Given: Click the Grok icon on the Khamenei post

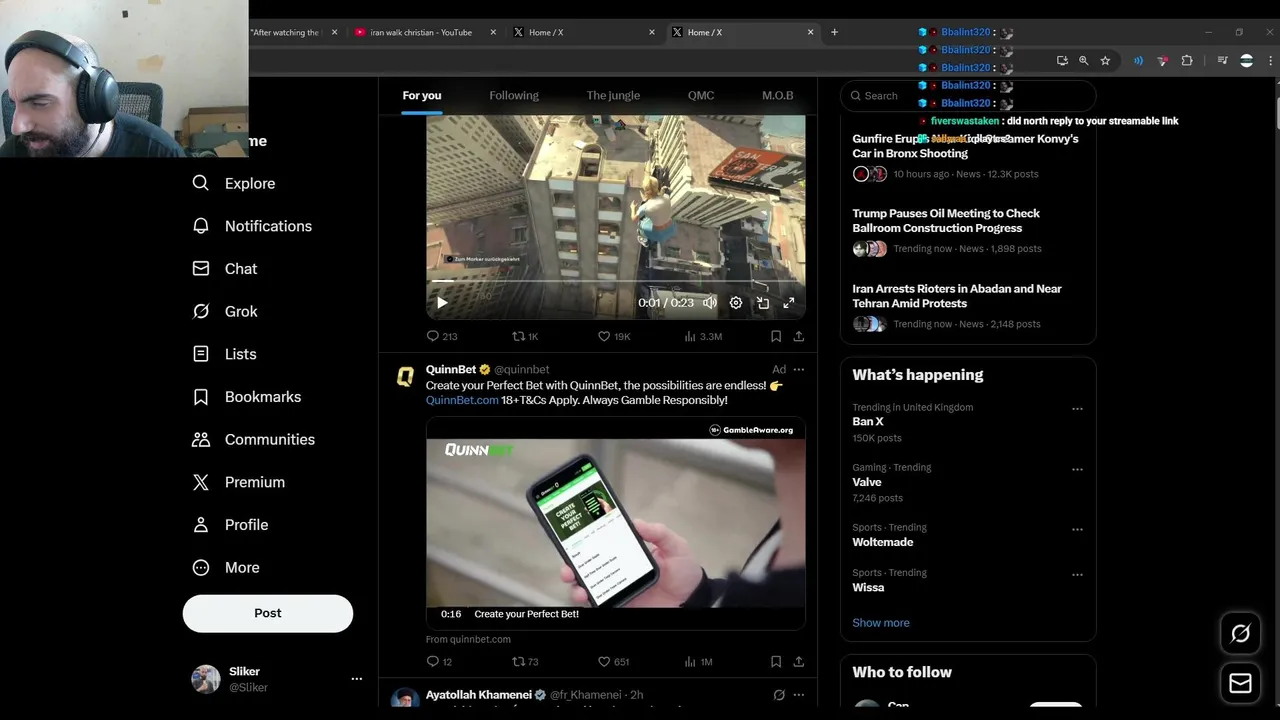Looking at the screenshot, I should click(x=779, y=695).
